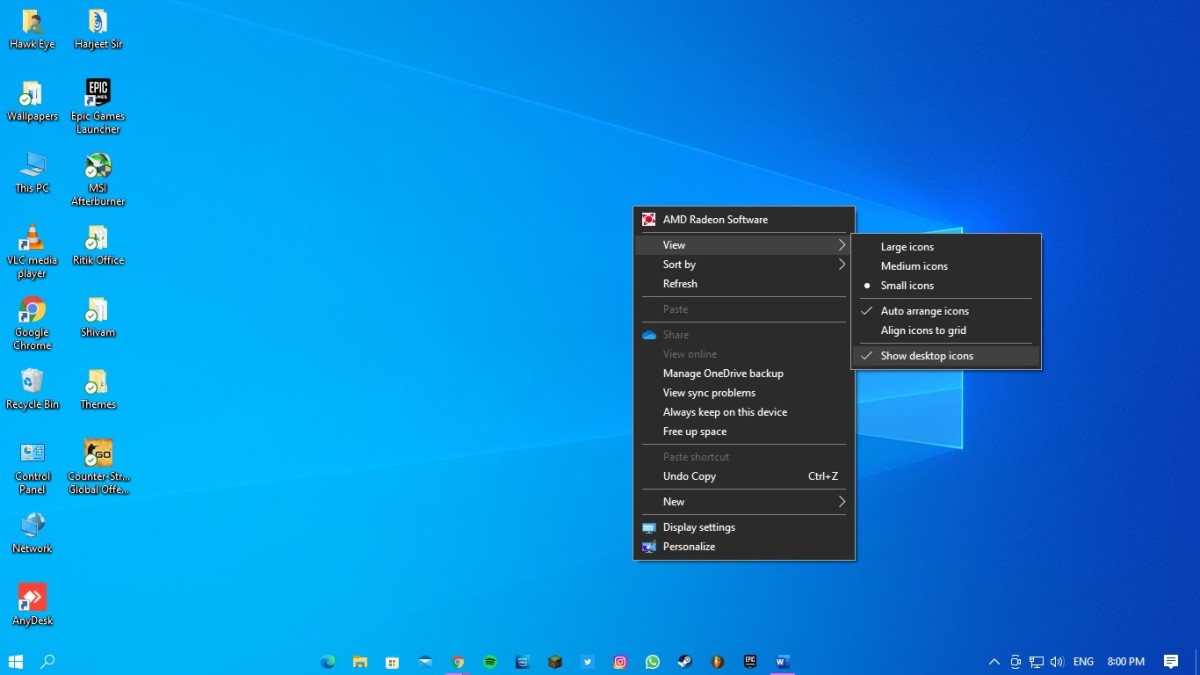
Task: Open the Recycle Bin on the desktop
Action: pyautogui.click(x=32, y=383)
